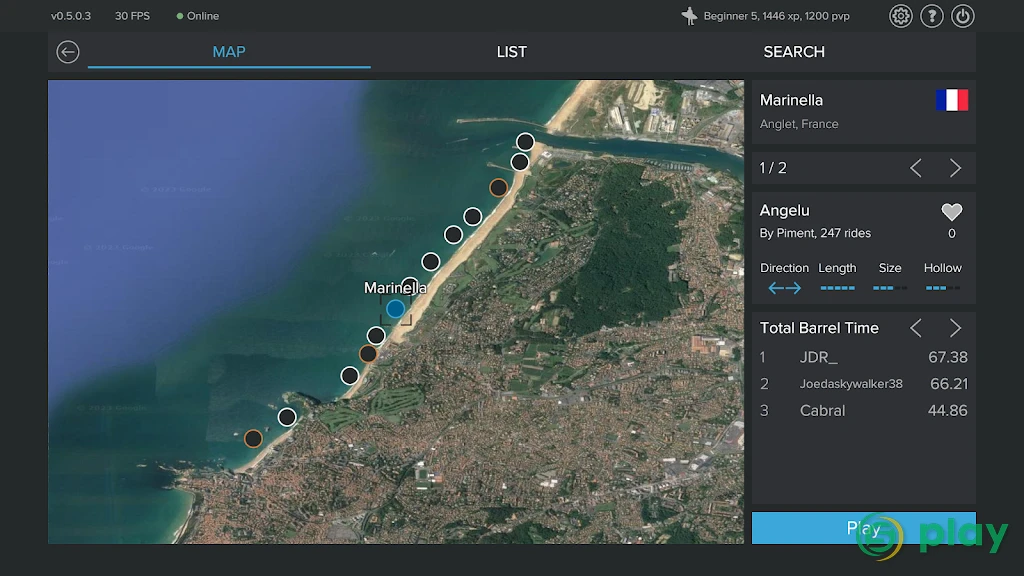The width and height of the screenshot is (1024, 576).
Task: Click the Hollow rating bar
Action: [x=942, y=288]
